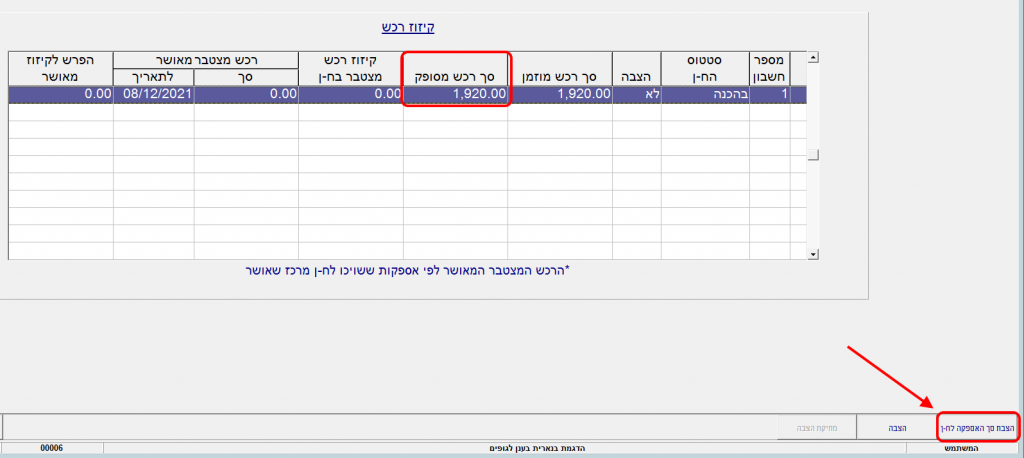Click the 'מספר חשבון' column header
The height and width of the screenshot is (458, 1024).
point(769,68)
